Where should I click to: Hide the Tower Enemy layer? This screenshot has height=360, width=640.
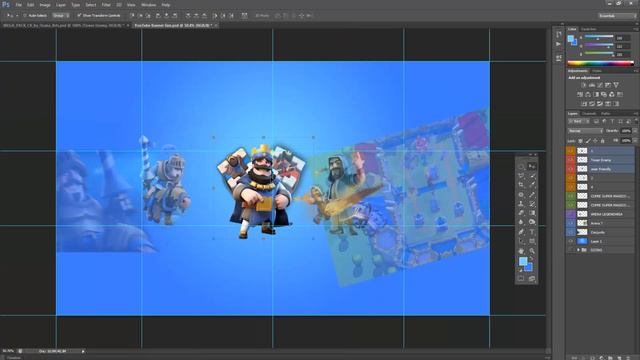(x=570, y=160)
